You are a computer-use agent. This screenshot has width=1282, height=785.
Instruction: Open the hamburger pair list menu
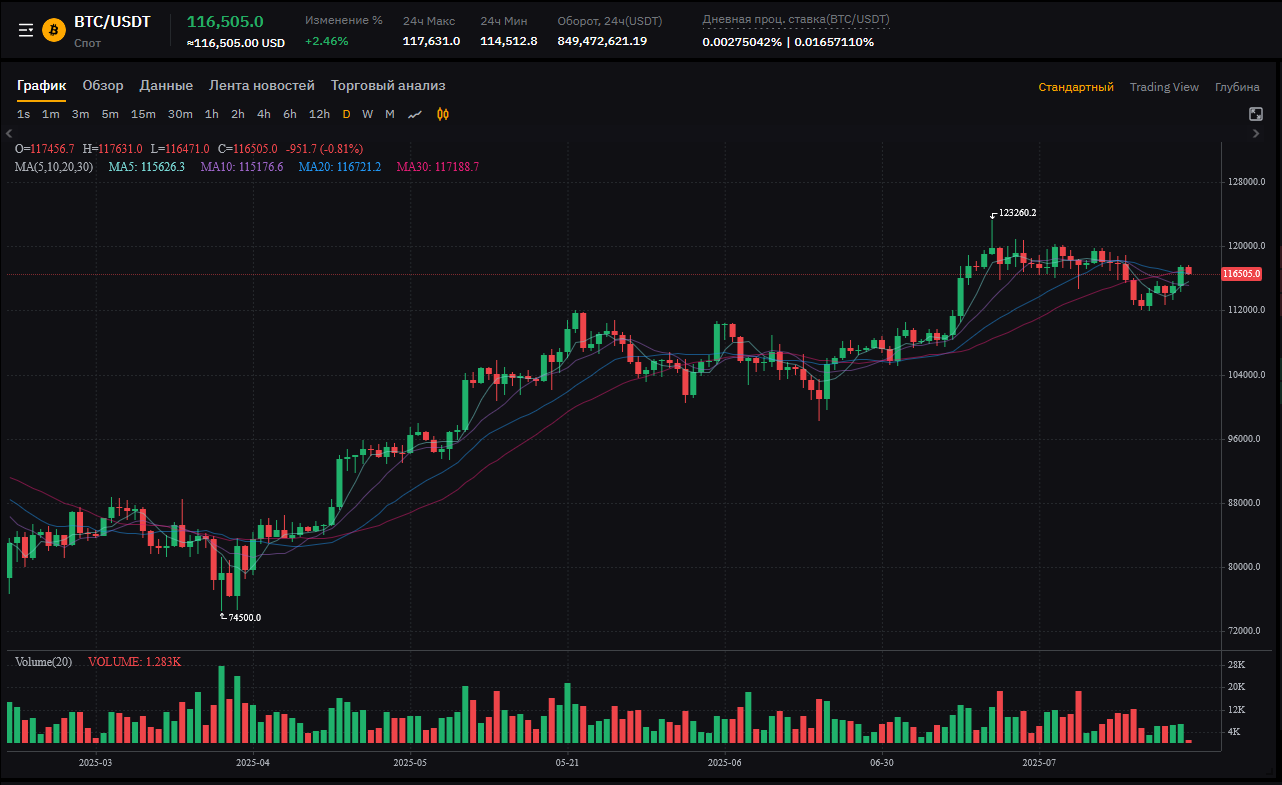(x=26, y=31)
